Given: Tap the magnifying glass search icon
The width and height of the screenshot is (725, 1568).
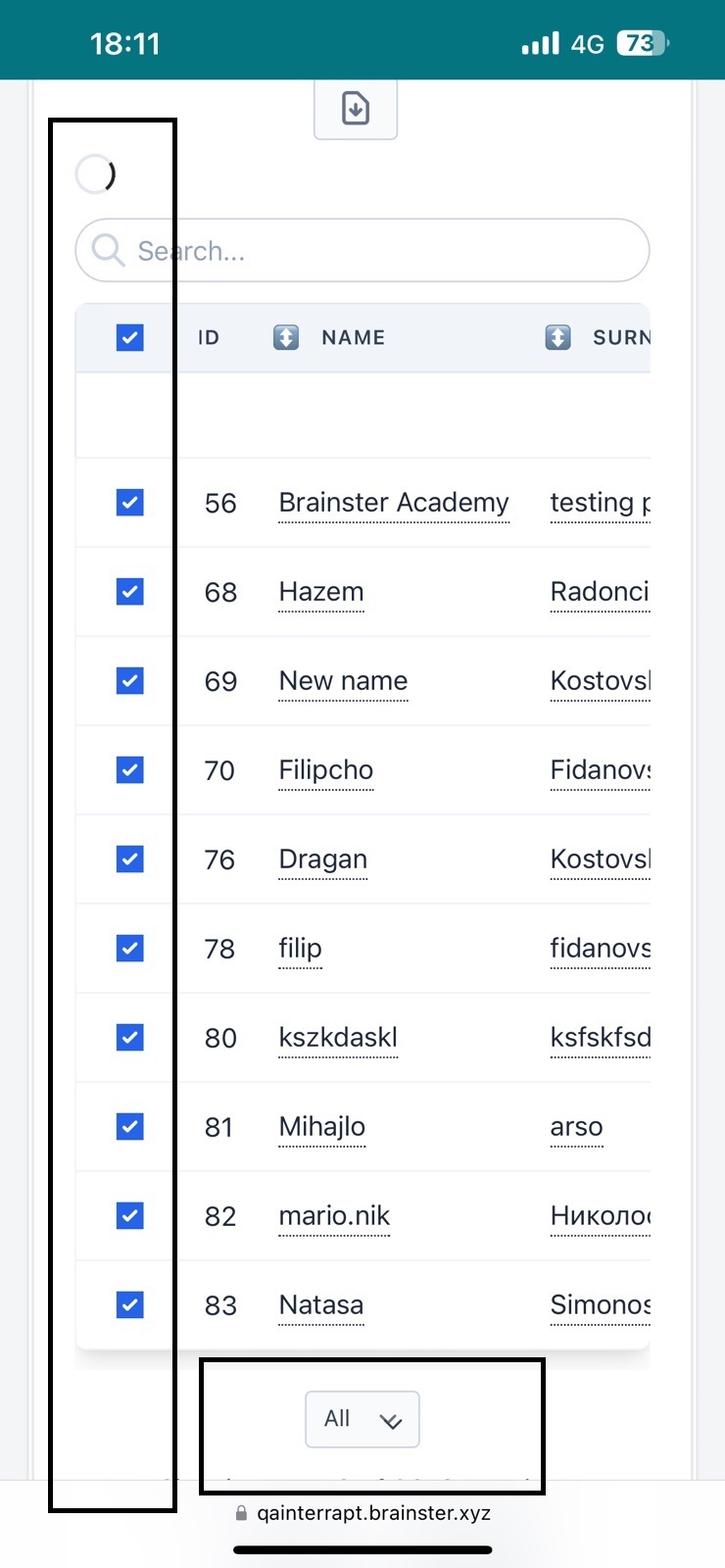Looking at the screenshot, I should 107,251.
